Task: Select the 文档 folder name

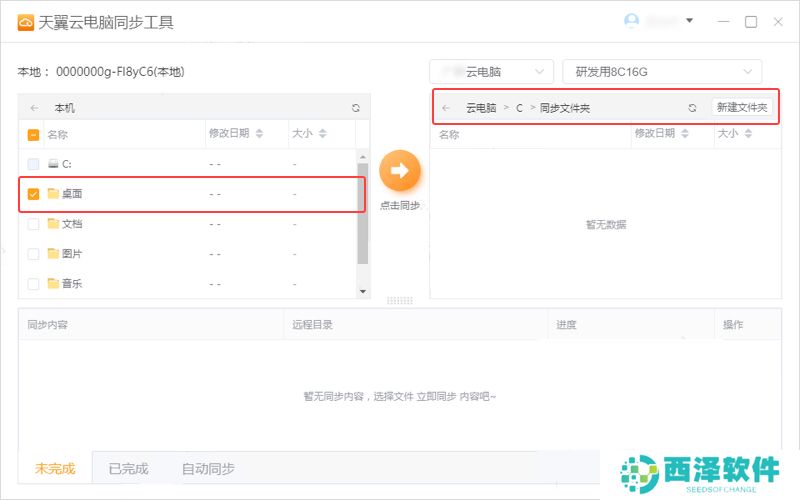Action: (x=72, y=223)
